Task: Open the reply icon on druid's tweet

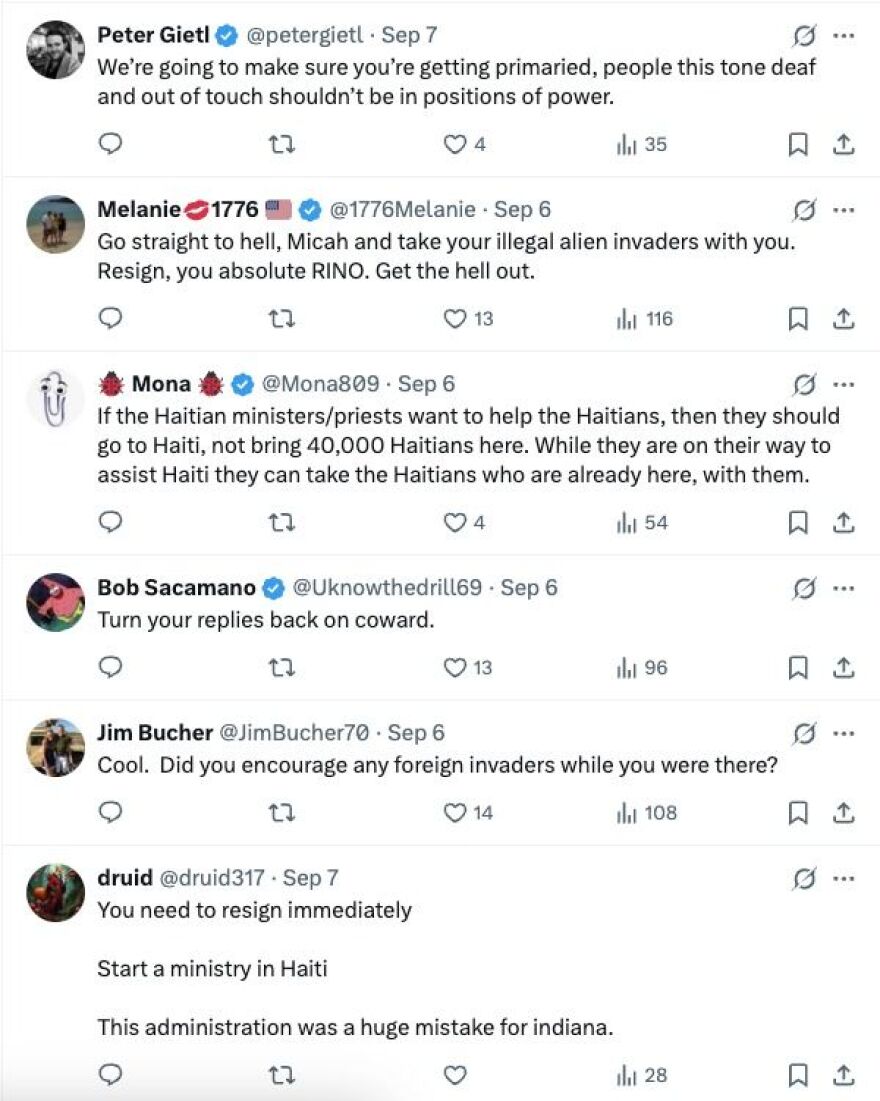Action: (x=110, y=1077)
